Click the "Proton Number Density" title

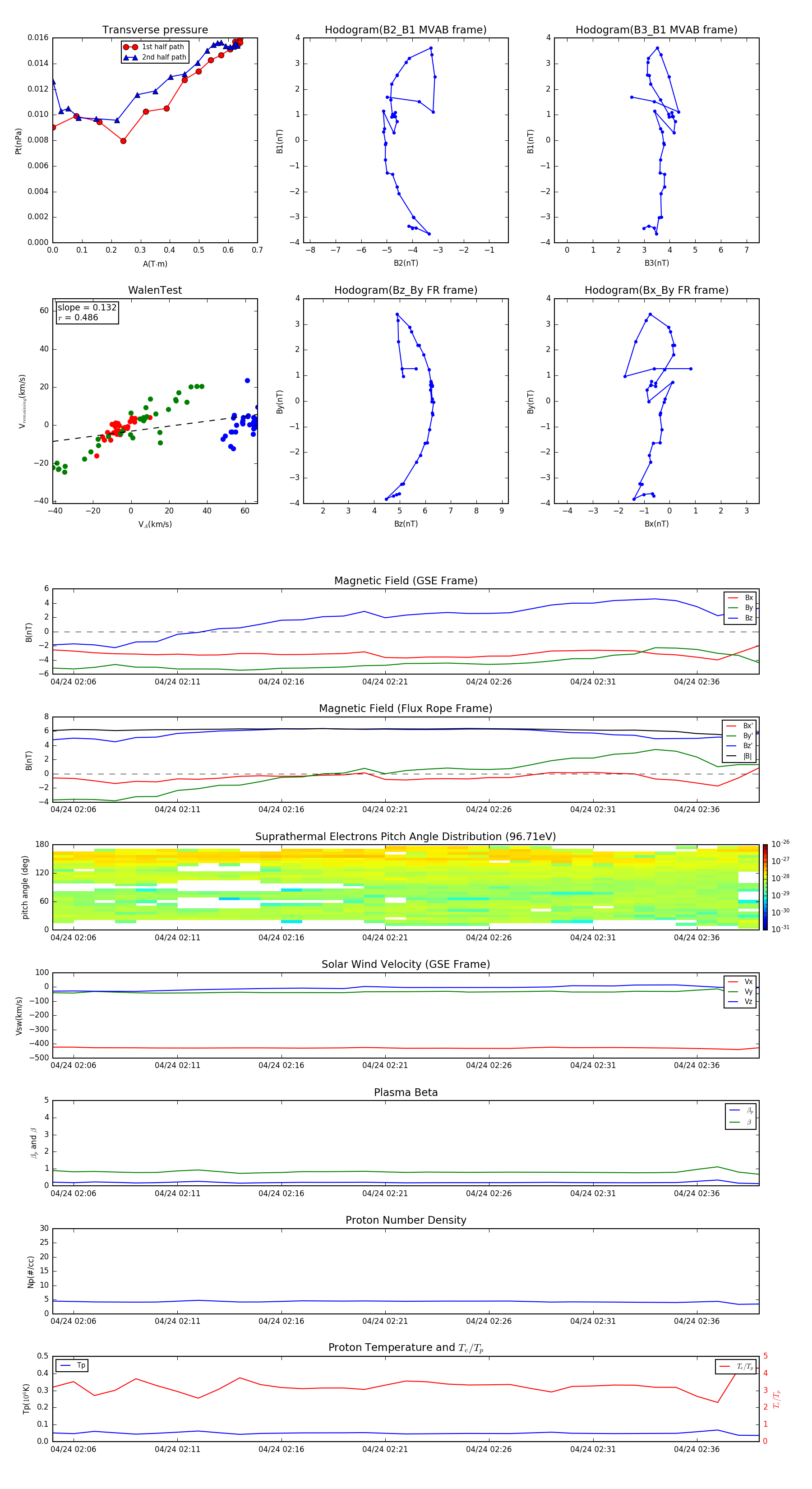[x=406, y=1220]
